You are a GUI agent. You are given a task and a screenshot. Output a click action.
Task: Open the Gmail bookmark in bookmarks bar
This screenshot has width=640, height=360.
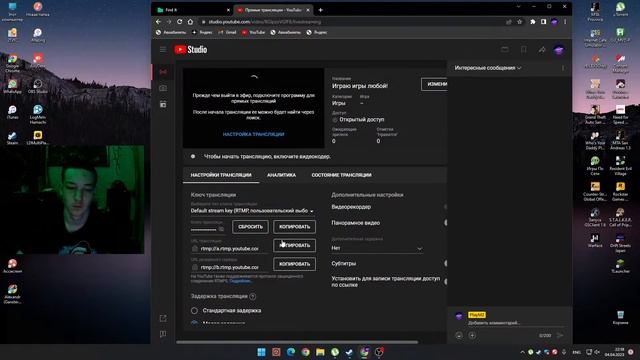click(x=227, y=32)
